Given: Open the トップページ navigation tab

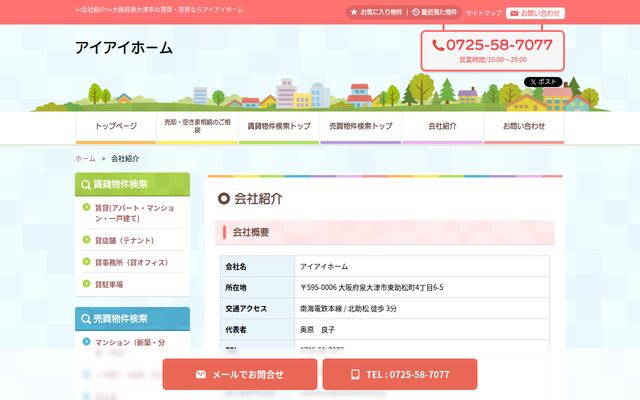Looking at the screenshot, I should (116, 128).
